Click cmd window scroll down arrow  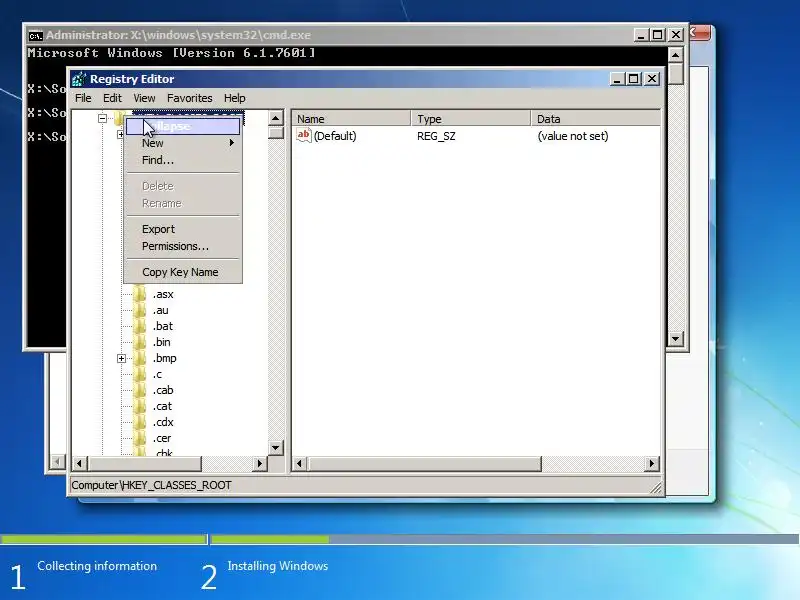click(676, 338)
